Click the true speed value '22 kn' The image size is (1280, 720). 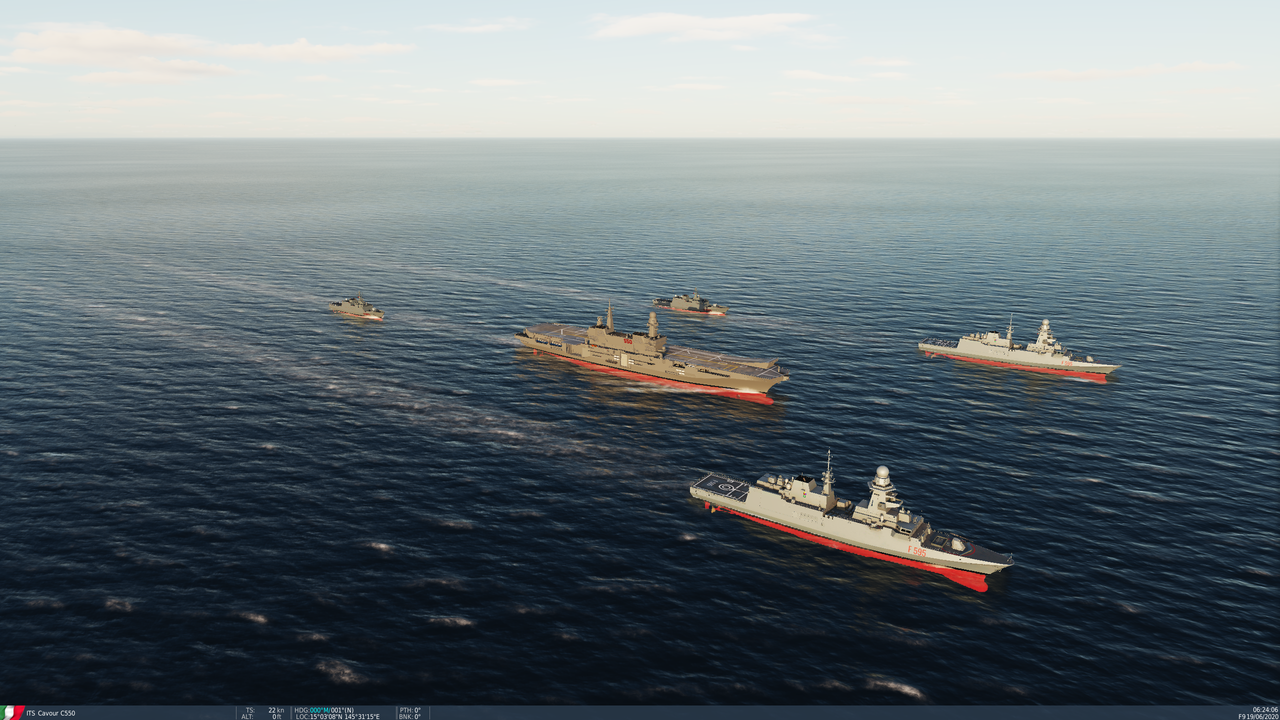click(x=276, y=710)
